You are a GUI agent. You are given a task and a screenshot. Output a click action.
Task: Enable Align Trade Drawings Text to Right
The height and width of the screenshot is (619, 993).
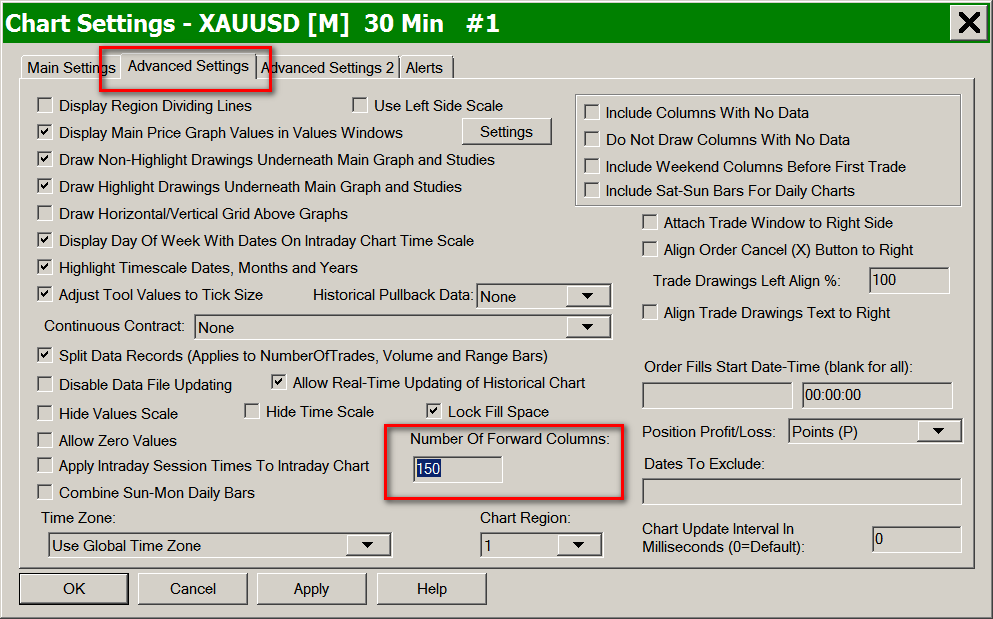coord(650,312)
